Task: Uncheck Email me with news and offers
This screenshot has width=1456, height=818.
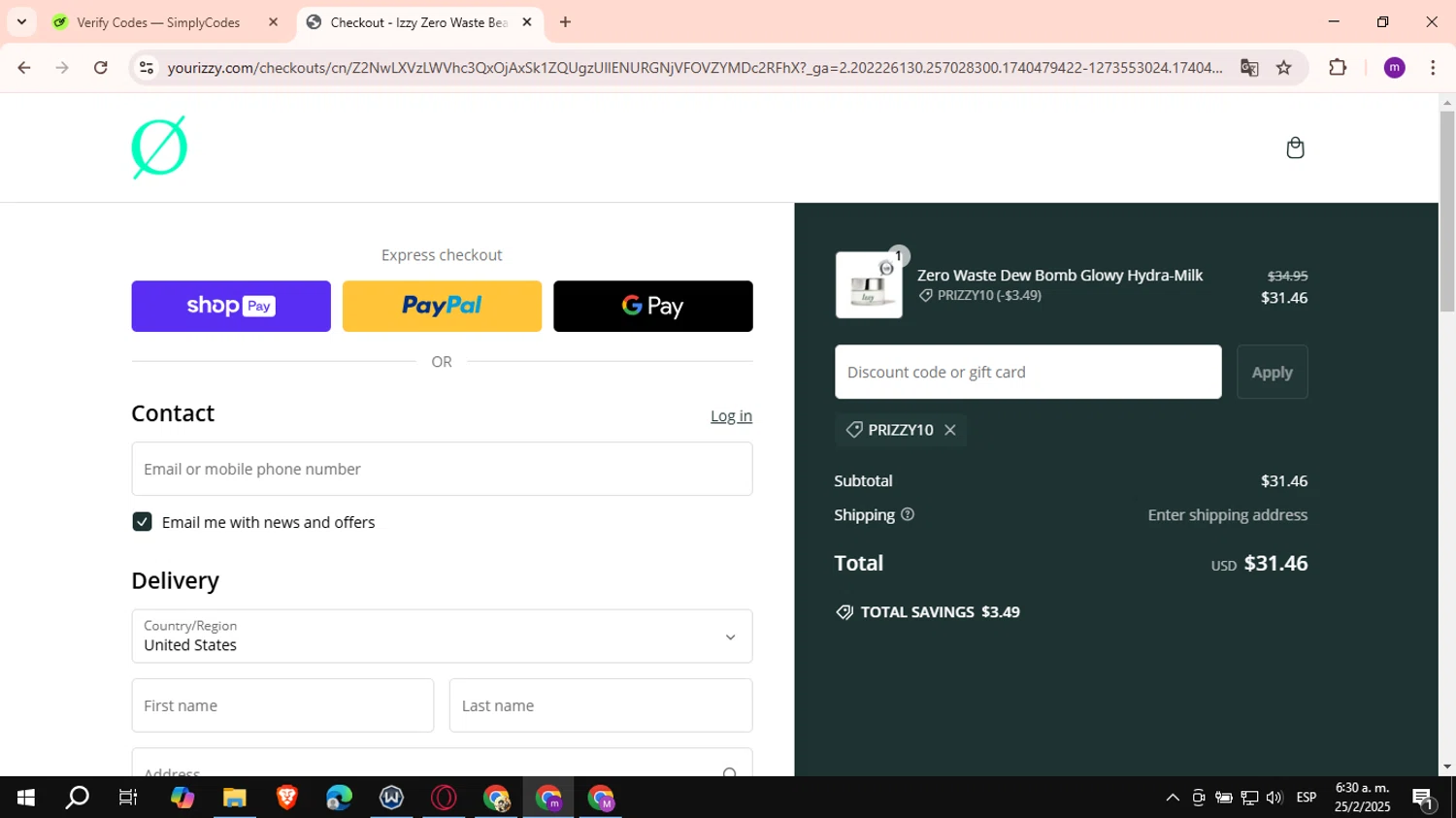Action: tap(142, 522)
